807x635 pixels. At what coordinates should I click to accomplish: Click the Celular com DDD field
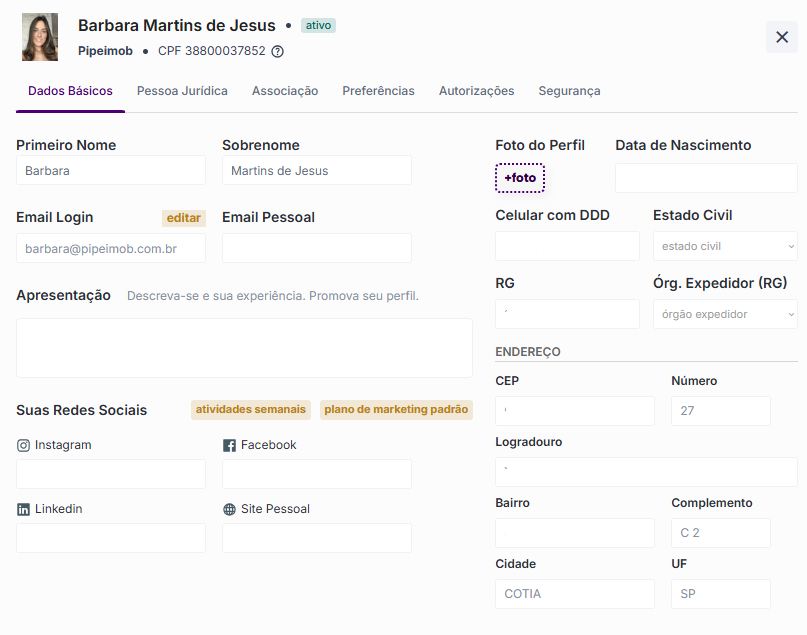(567, 246)
